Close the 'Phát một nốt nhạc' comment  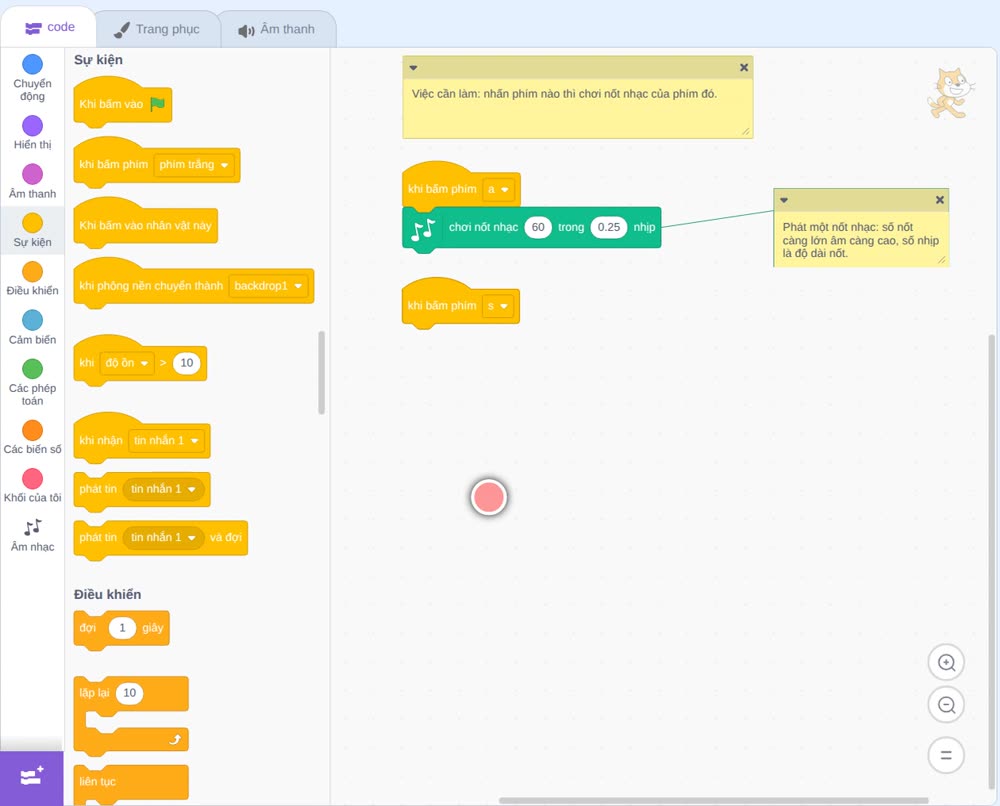[x=939, y=200]
